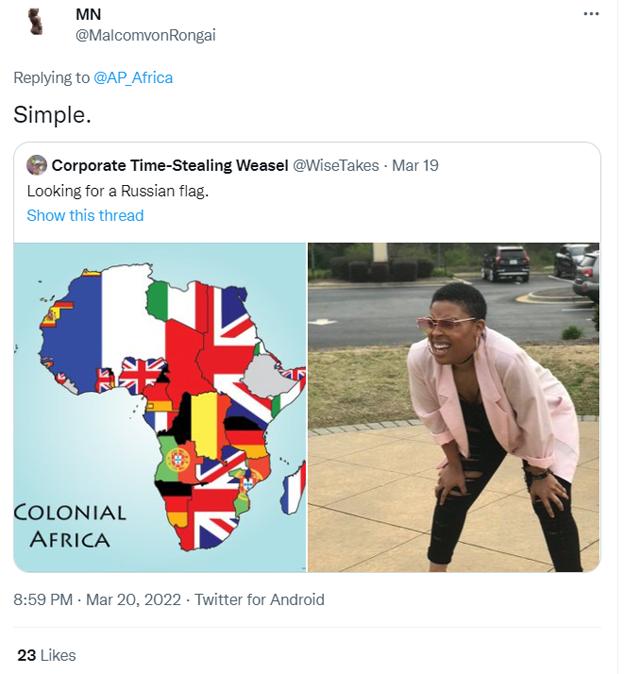
Task: Click the 8:59 PM timestamp
Action: (x=43, y=599)
